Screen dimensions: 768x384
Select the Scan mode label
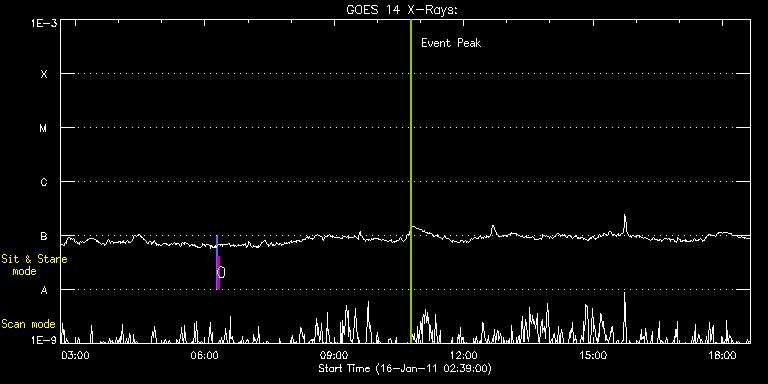(x=28, y=324)
